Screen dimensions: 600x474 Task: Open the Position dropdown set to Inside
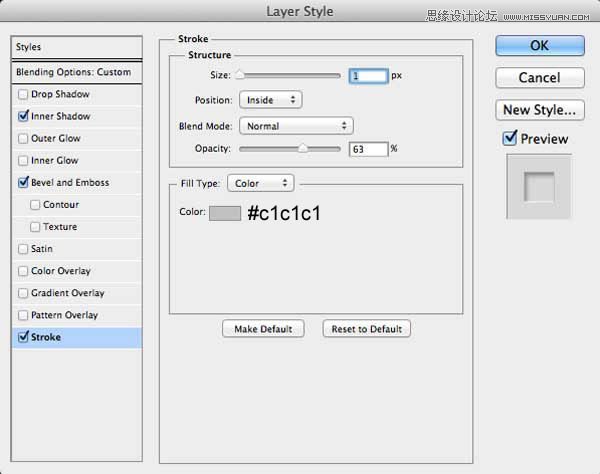coord(270,100)
